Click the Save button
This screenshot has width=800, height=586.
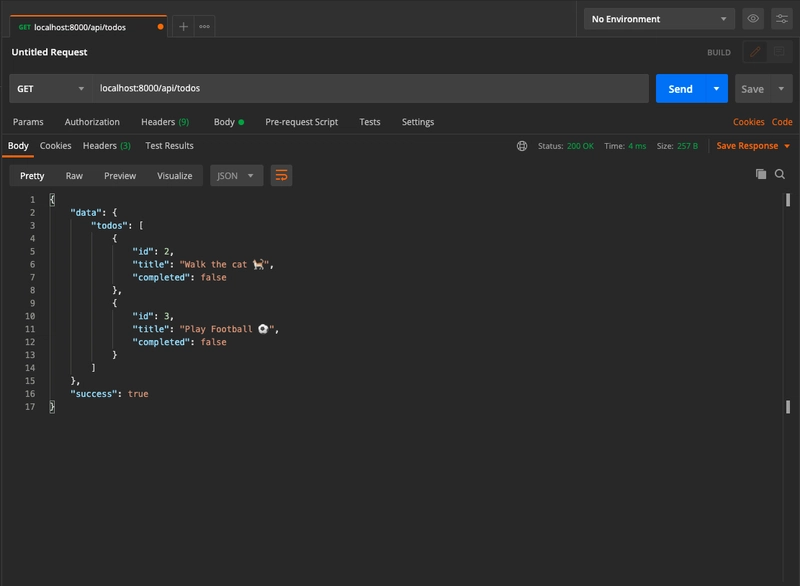pos(753,89)
